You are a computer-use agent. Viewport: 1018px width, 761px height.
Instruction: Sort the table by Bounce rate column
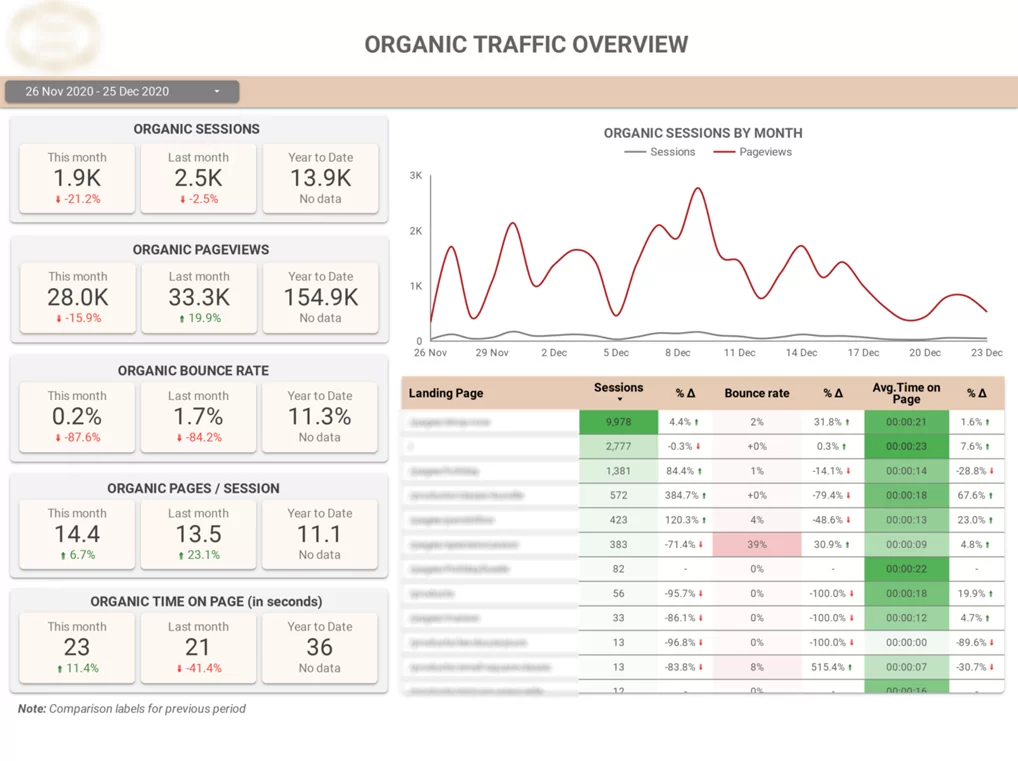[756, 393]
